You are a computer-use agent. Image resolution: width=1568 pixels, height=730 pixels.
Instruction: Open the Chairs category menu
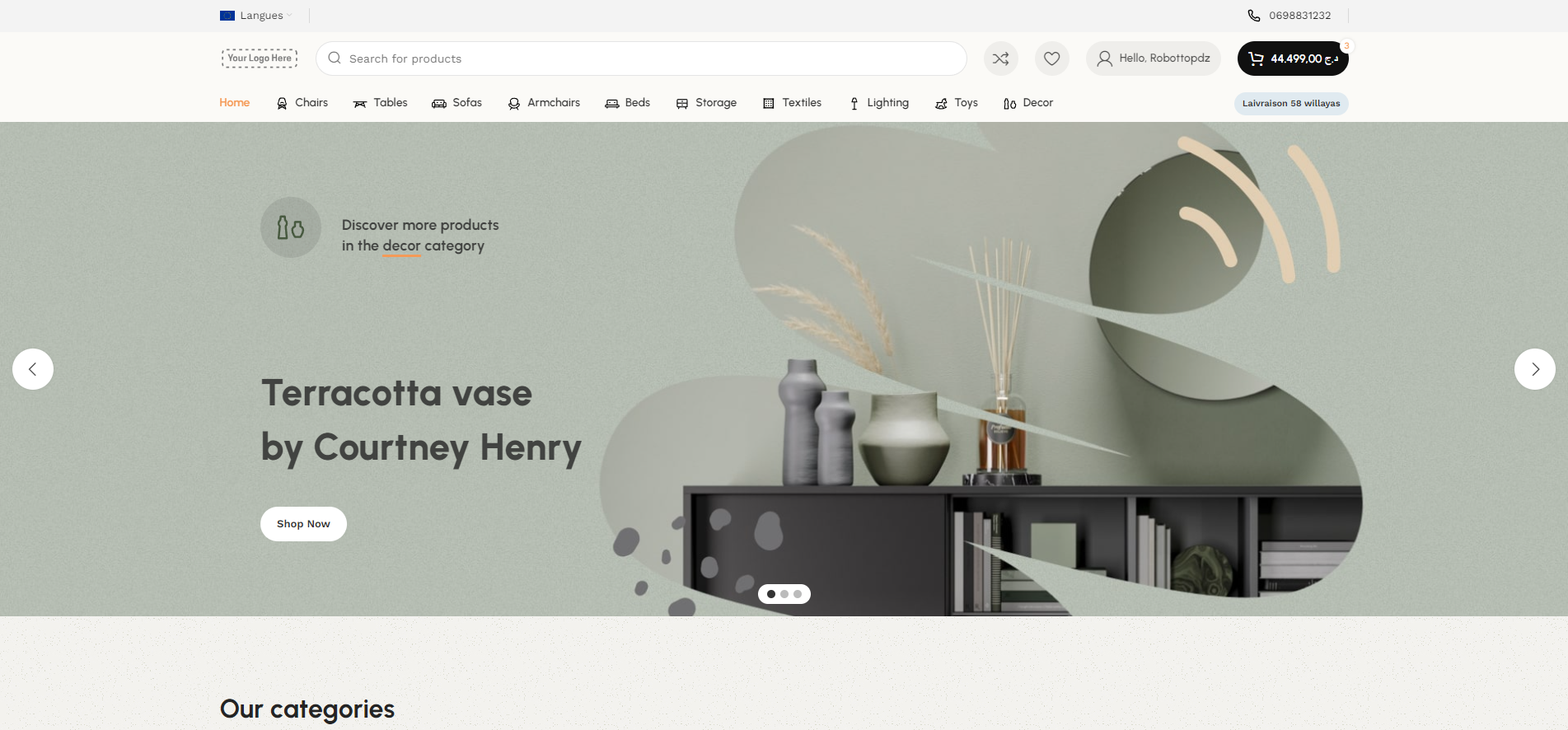point(302,103)
